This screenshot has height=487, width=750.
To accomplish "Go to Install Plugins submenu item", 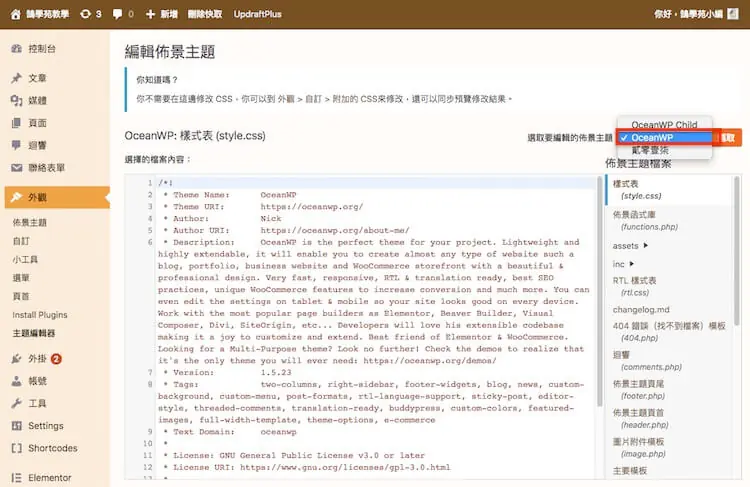I will pyautogui.click(x=40, y=315).
